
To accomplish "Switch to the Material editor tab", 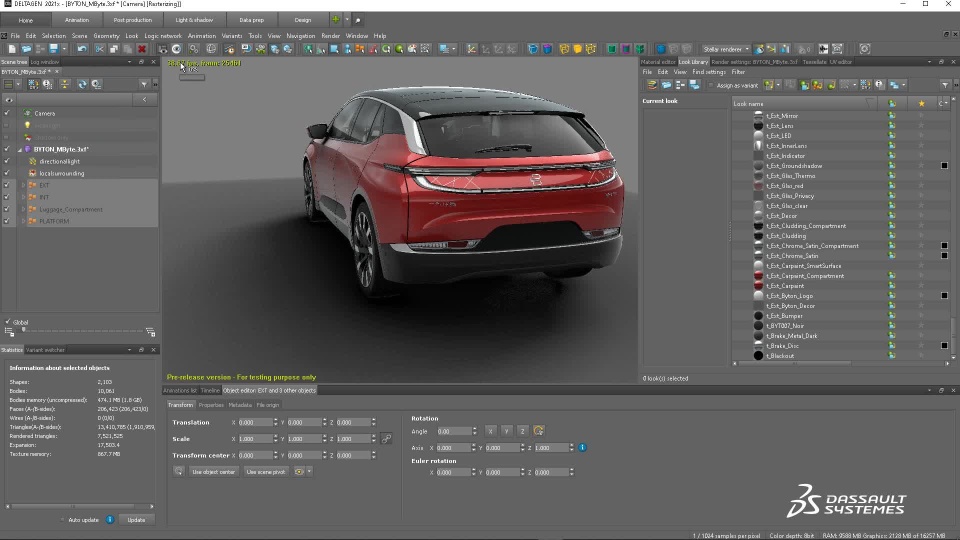I will pos(658,62).
